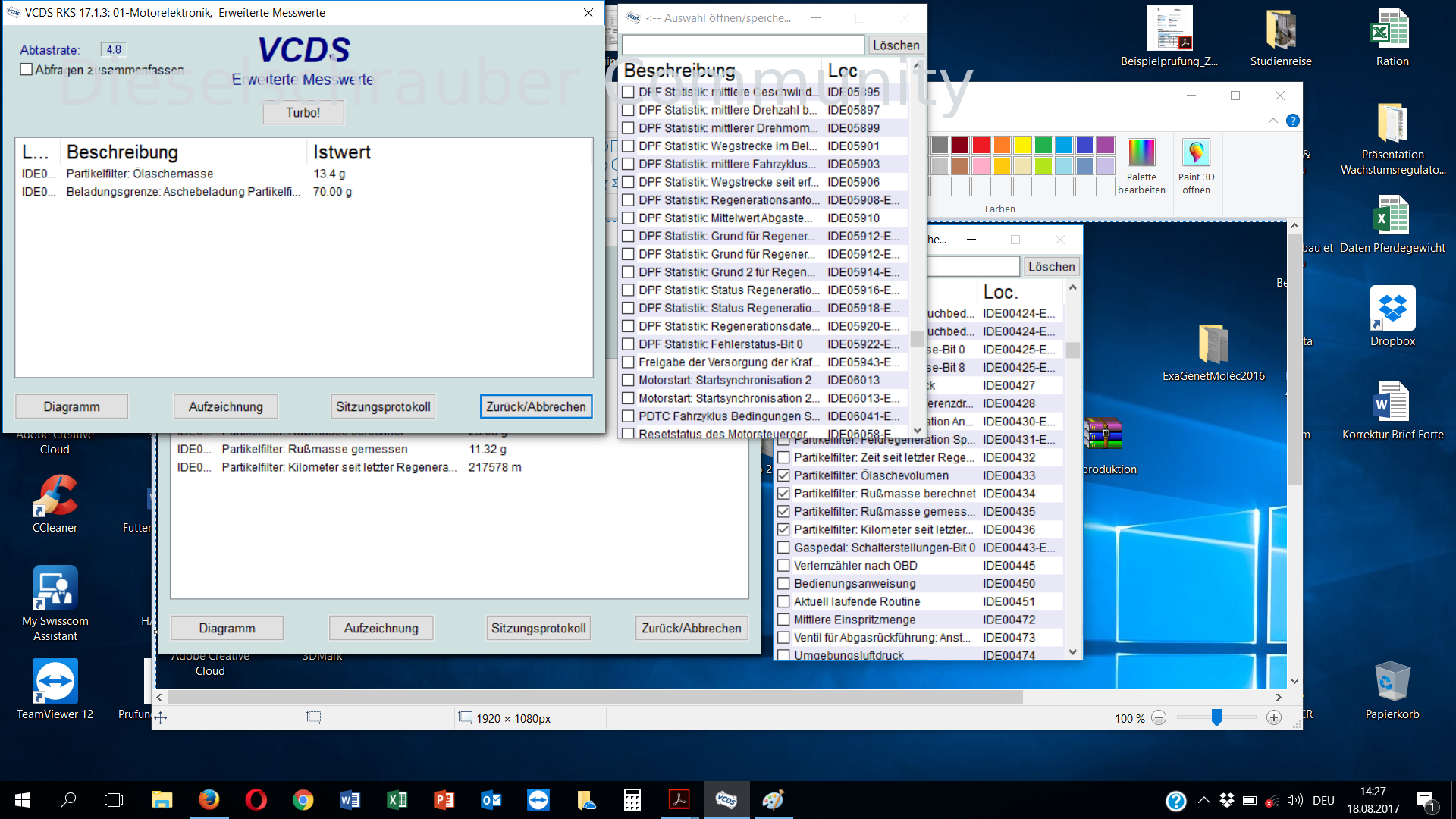Switch to Paint in the taskbar
The height and width of the screenshot is (819, 1456).
tap(773, 800)
